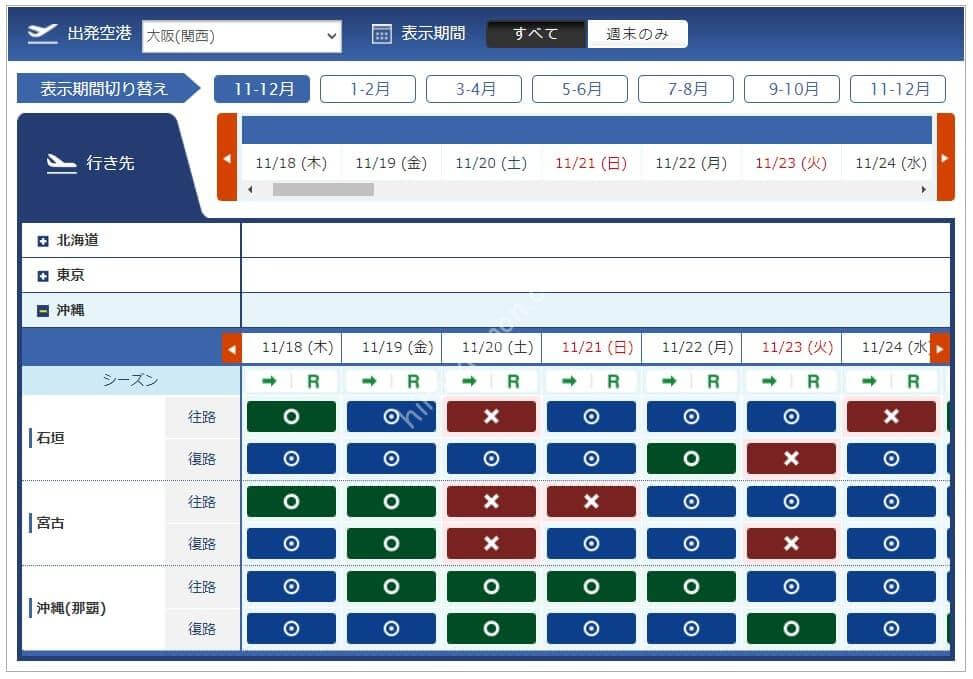Screen dimensions: 973x679
Task: Collapse the 沖縄 destination group
Action: [x=43, y=310]
